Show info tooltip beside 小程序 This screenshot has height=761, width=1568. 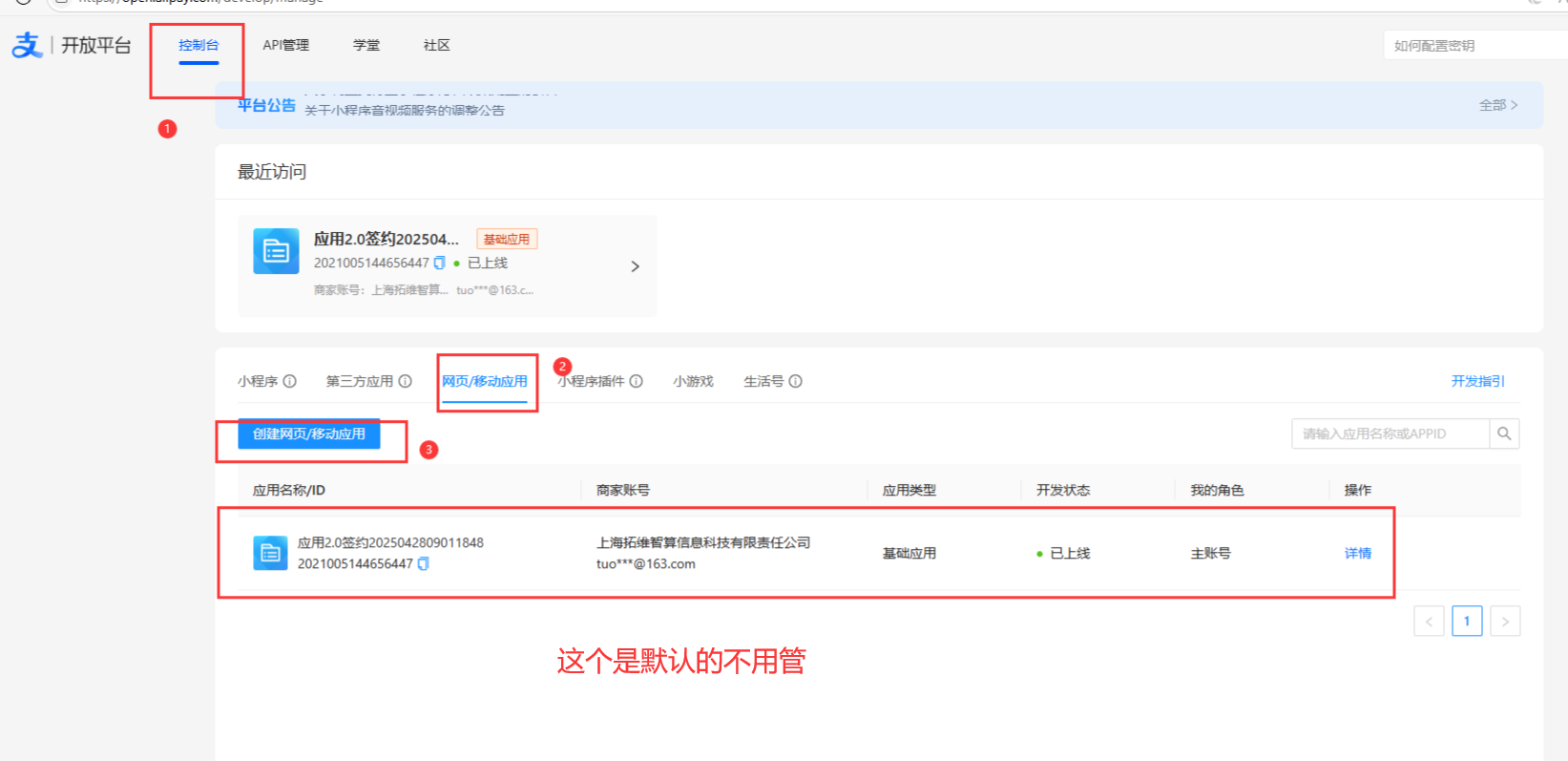click(x=289, y=381)
